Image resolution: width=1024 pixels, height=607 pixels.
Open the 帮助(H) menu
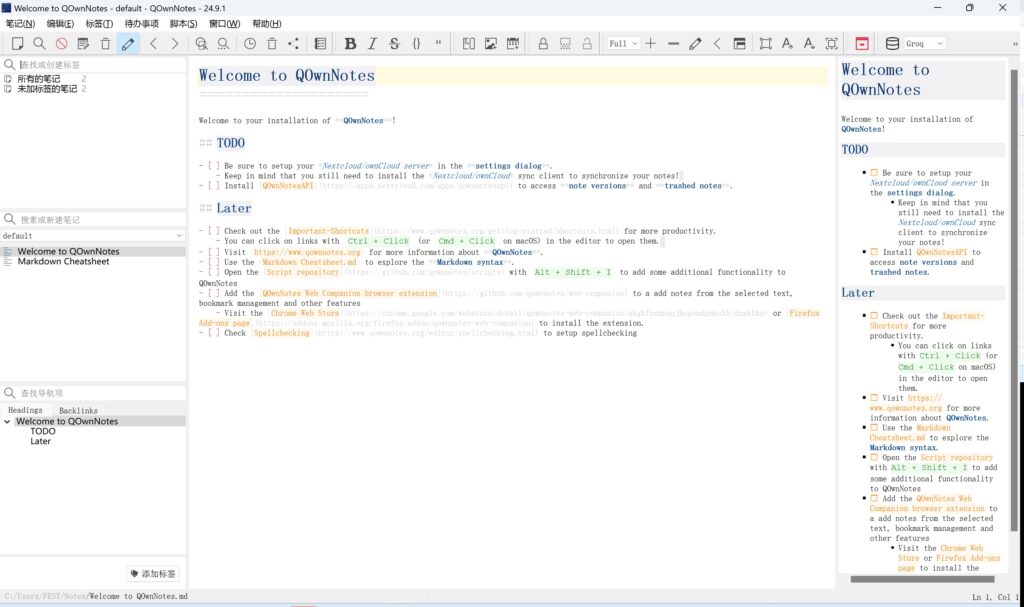[x=266, y=24]
